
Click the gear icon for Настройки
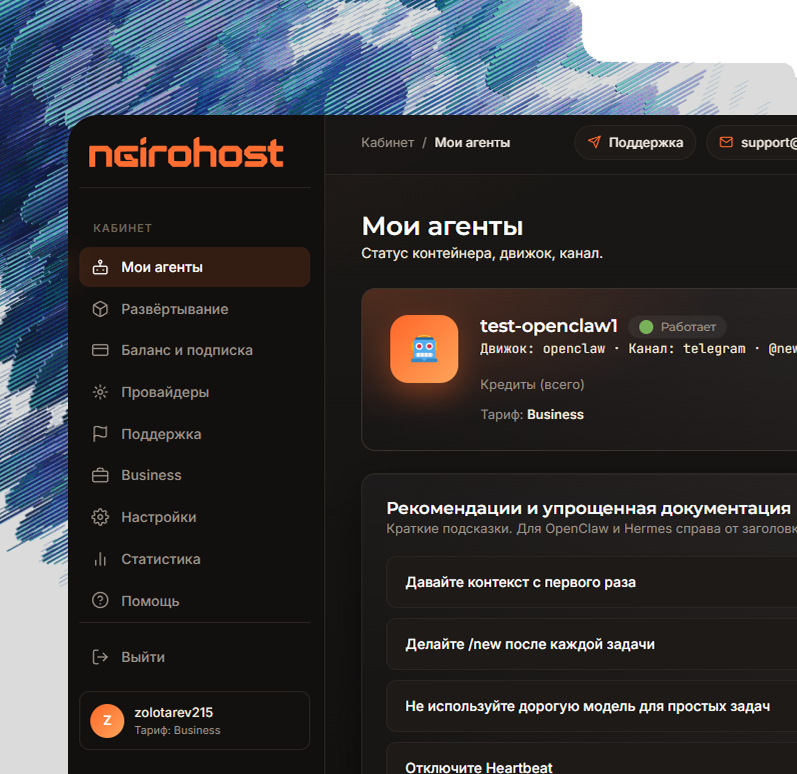pos(100,517)
